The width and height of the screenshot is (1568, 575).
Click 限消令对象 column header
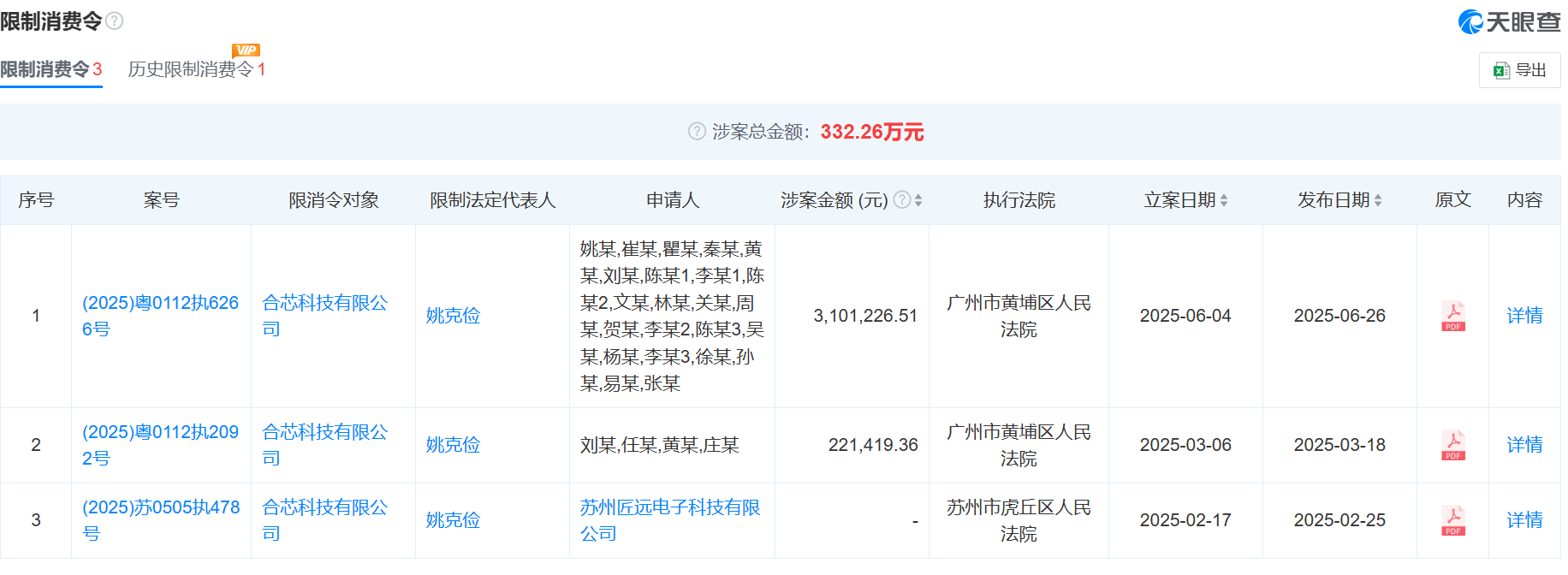(x=334, y=200)
